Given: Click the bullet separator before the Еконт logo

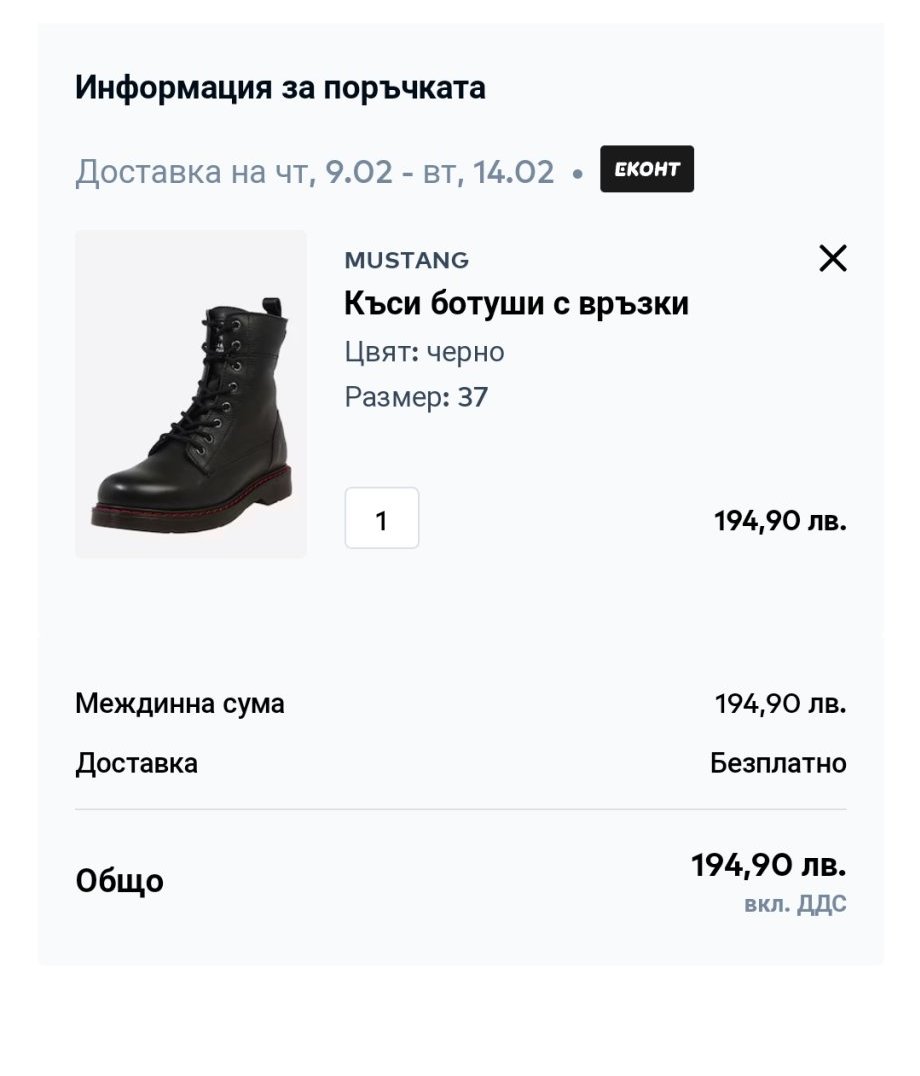Looking at the screenshot, I should [x=577, y=173].
